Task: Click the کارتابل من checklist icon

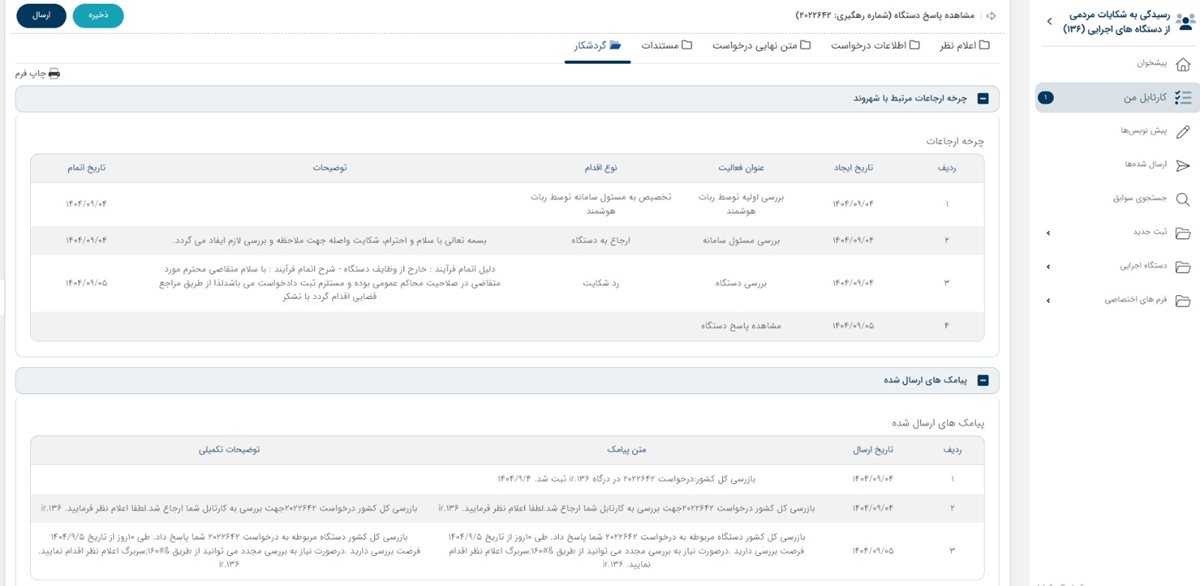Action: 1183,98
